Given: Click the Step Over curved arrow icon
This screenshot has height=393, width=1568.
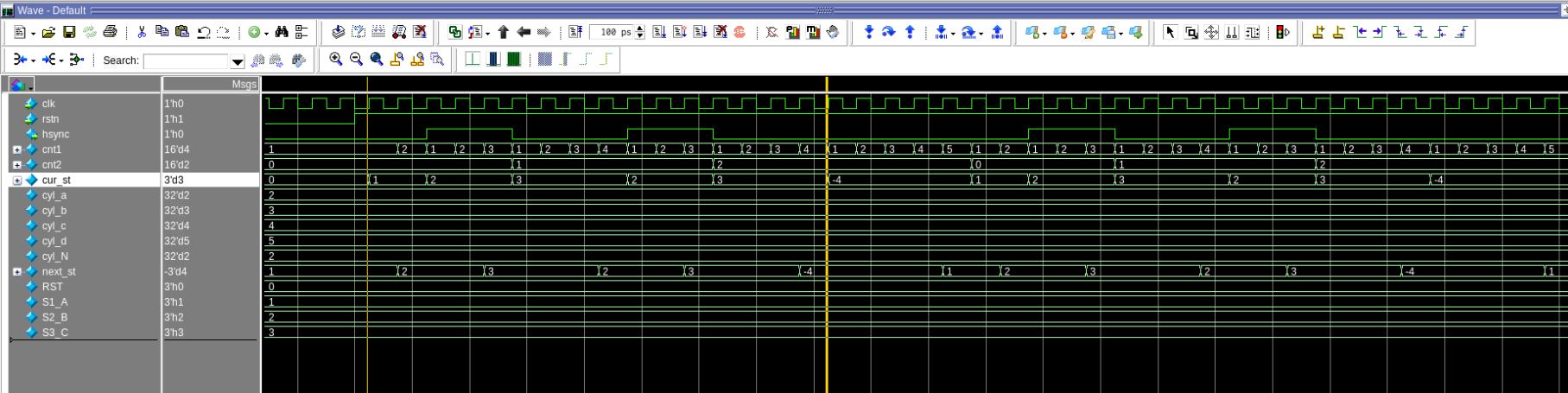Looking at the screenshot, I should 888,32.
